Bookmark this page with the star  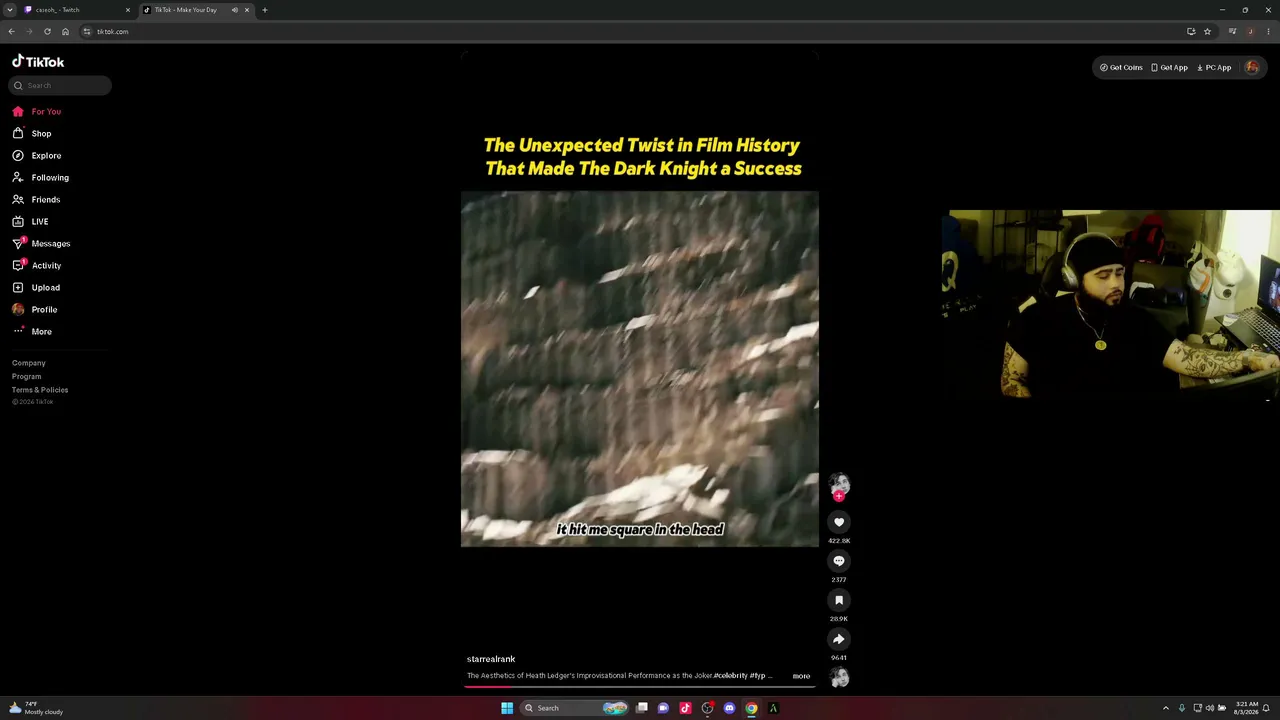1207,32
